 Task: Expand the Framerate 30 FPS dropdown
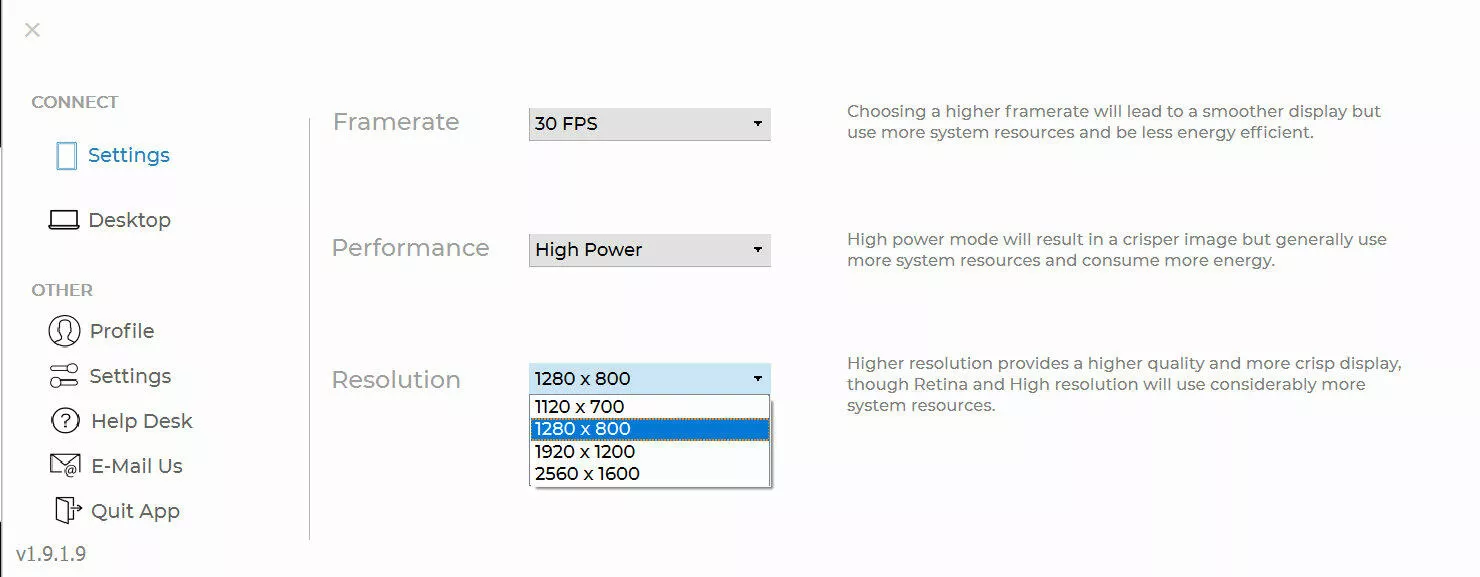coord(650,124)
